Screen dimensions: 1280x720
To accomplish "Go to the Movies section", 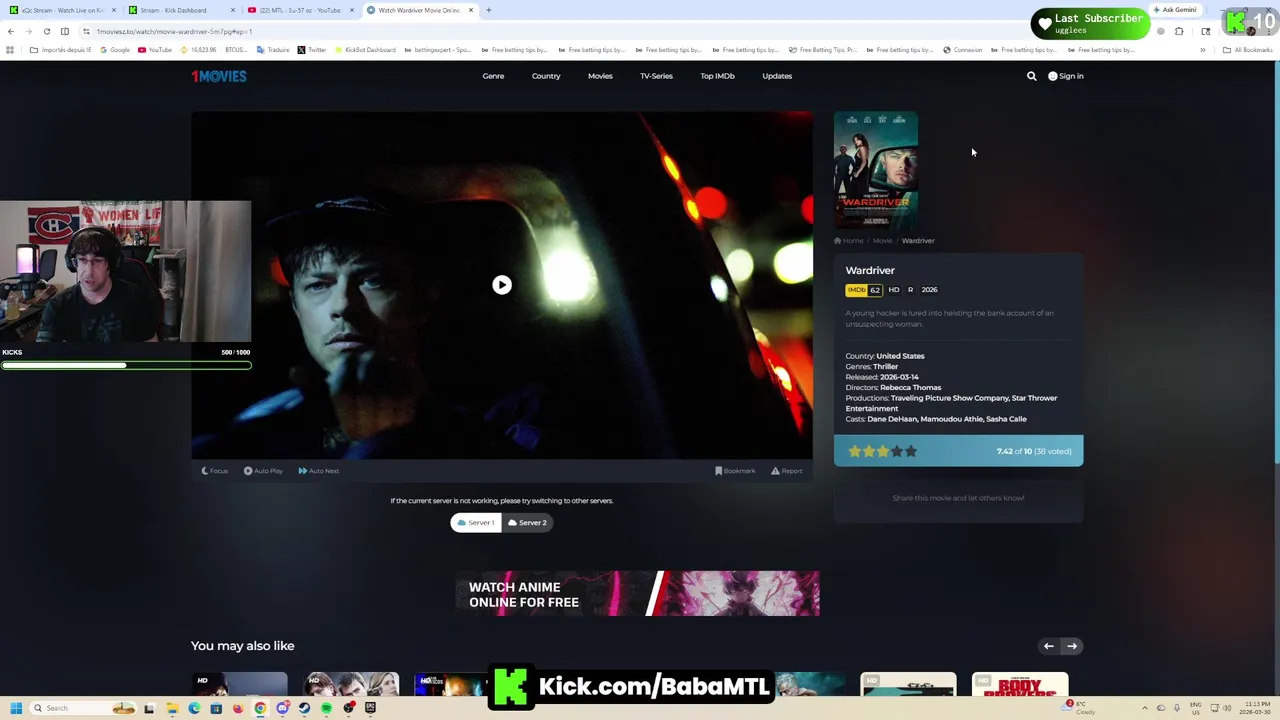I will (x=600, y=76).
